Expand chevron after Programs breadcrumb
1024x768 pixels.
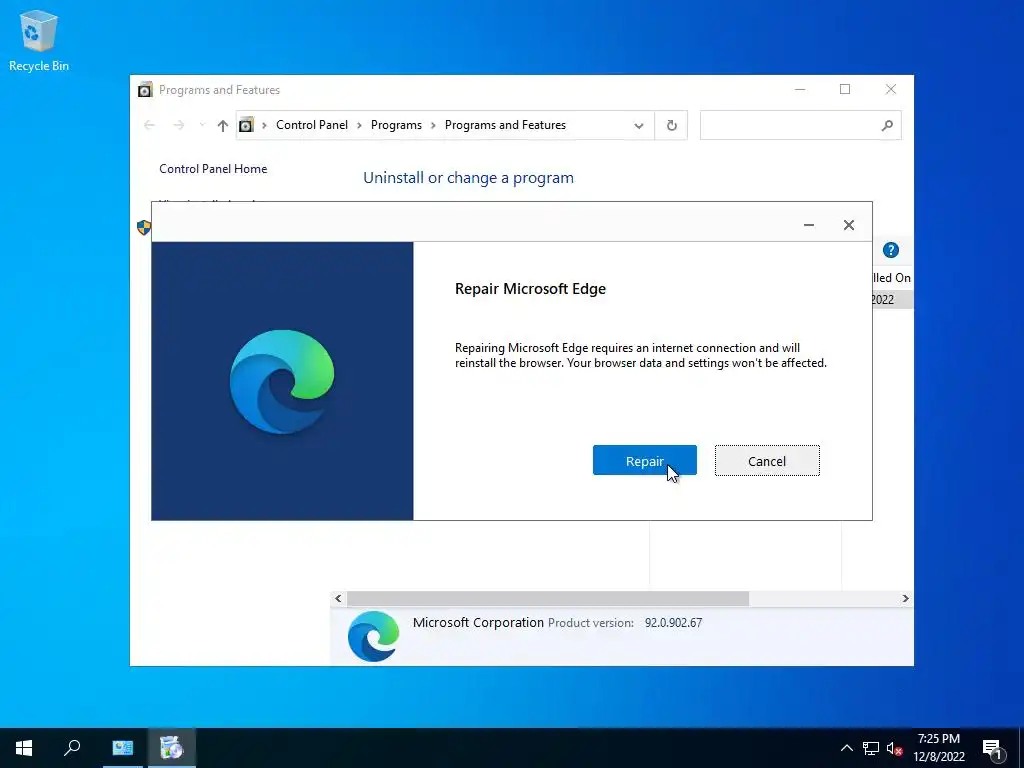(433, 125)
